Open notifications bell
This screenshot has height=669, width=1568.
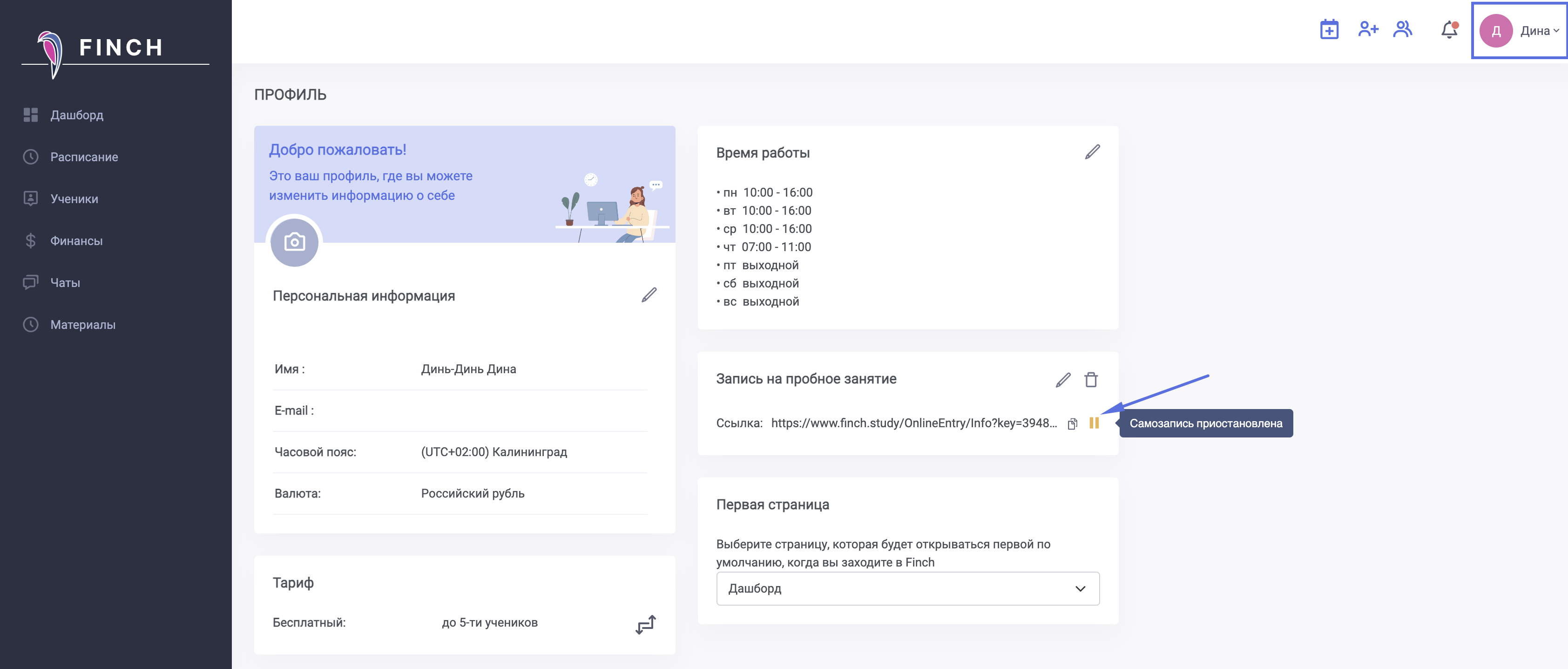pos(1449,29)
